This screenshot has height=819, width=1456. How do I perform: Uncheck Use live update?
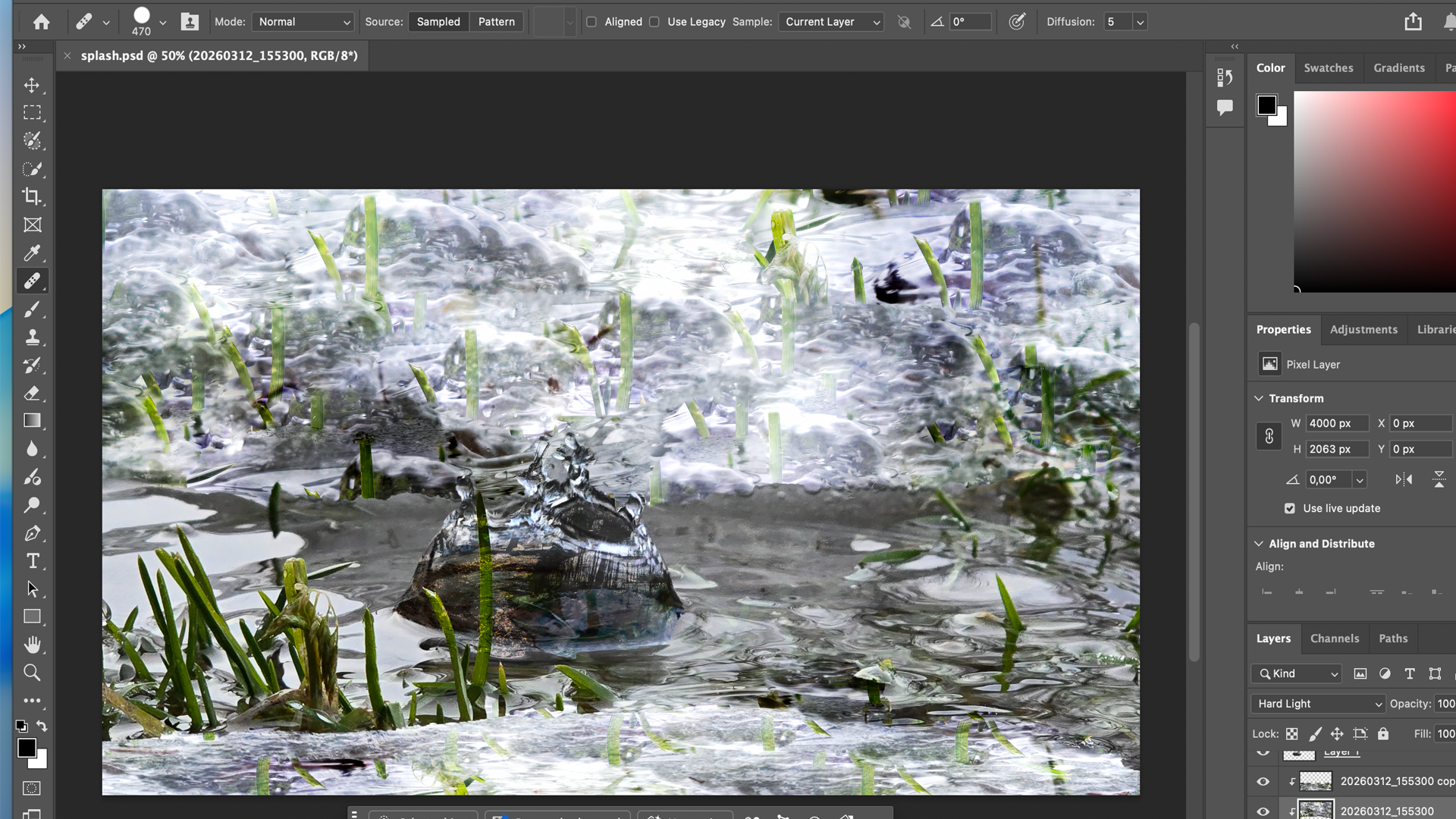click(x=1290, y=508)
